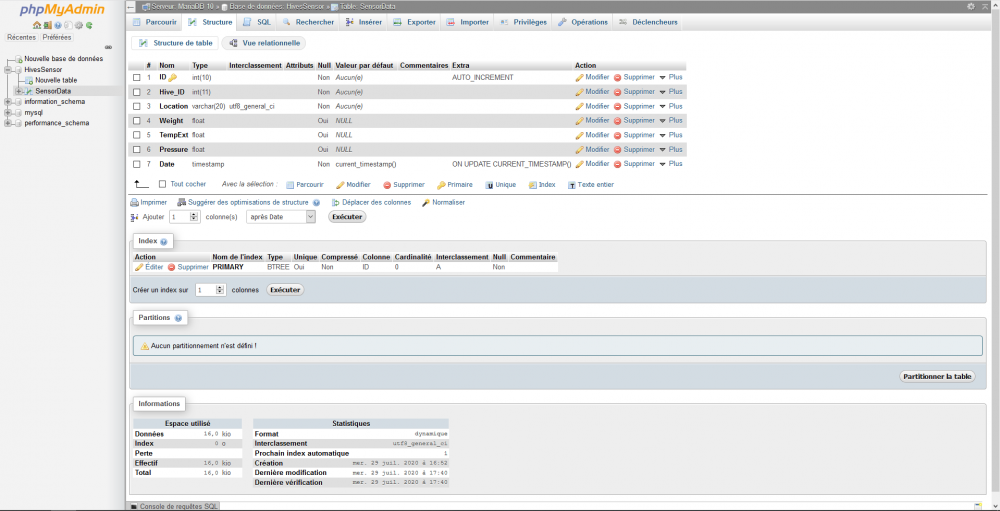The width and height of the screenshot is (1000, 511).
Task: Enable the Tout cocher checkbox
Action: pos(163,184)
